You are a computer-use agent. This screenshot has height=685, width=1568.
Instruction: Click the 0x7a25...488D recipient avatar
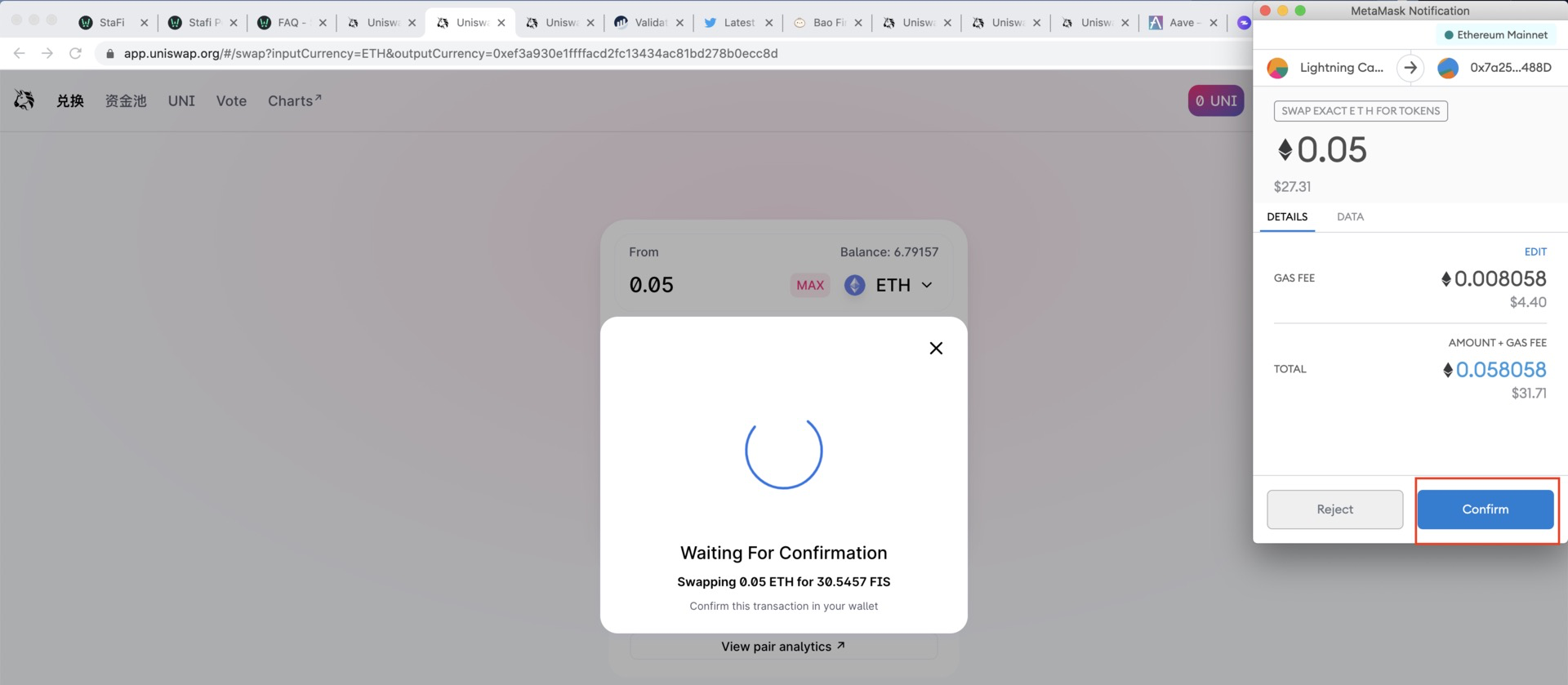1448,68
